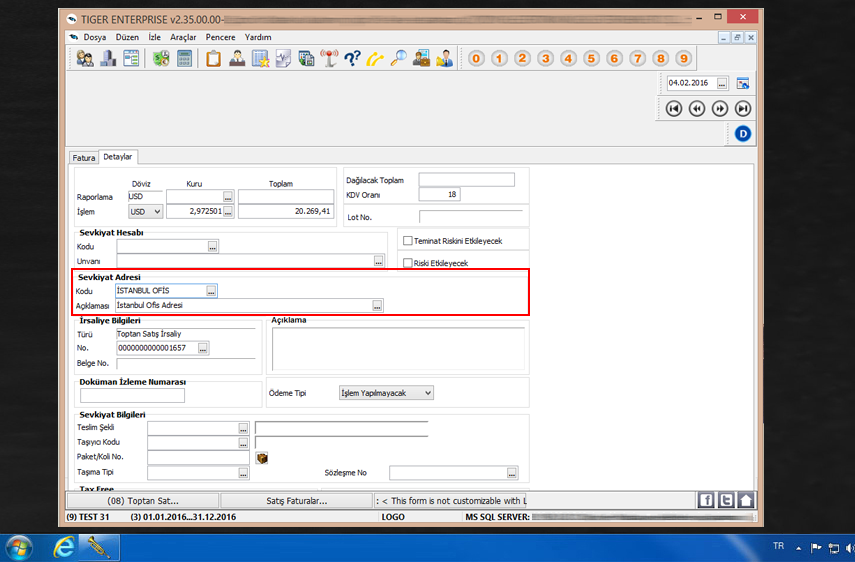Click the orange number 2 shortcut button
The width and height of the screenshot is (855, 562).
pyautogui.click(x=522, y=58)
